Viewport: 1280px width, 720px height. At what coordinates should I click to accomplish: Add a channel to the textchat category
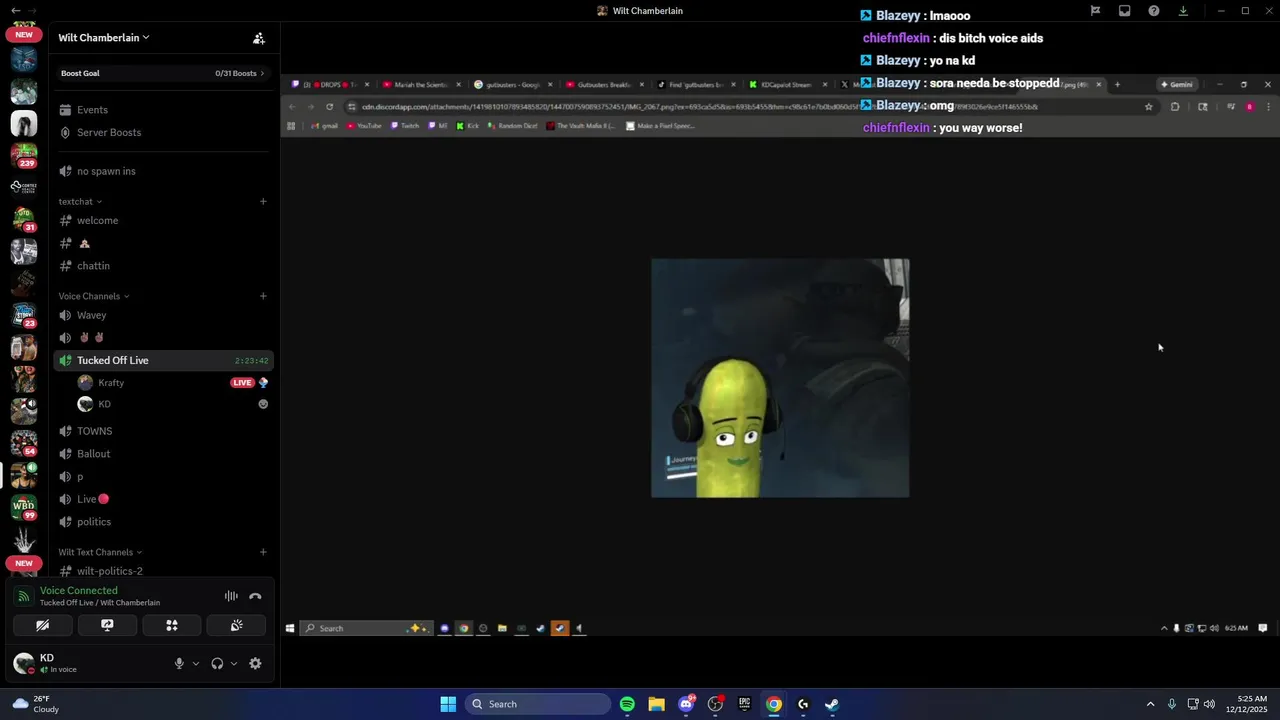(x=263, y=201)
